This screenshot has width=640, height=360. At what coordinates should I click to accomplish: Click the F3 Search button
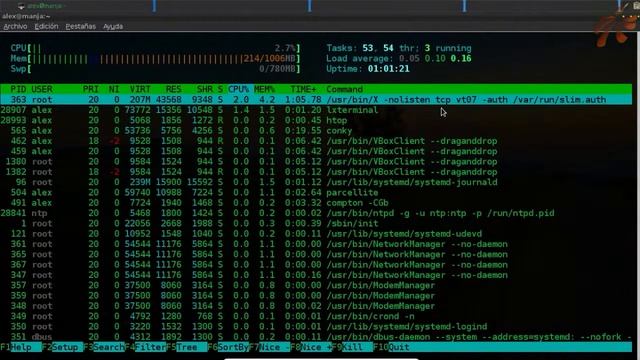click(x=104, y=347)
